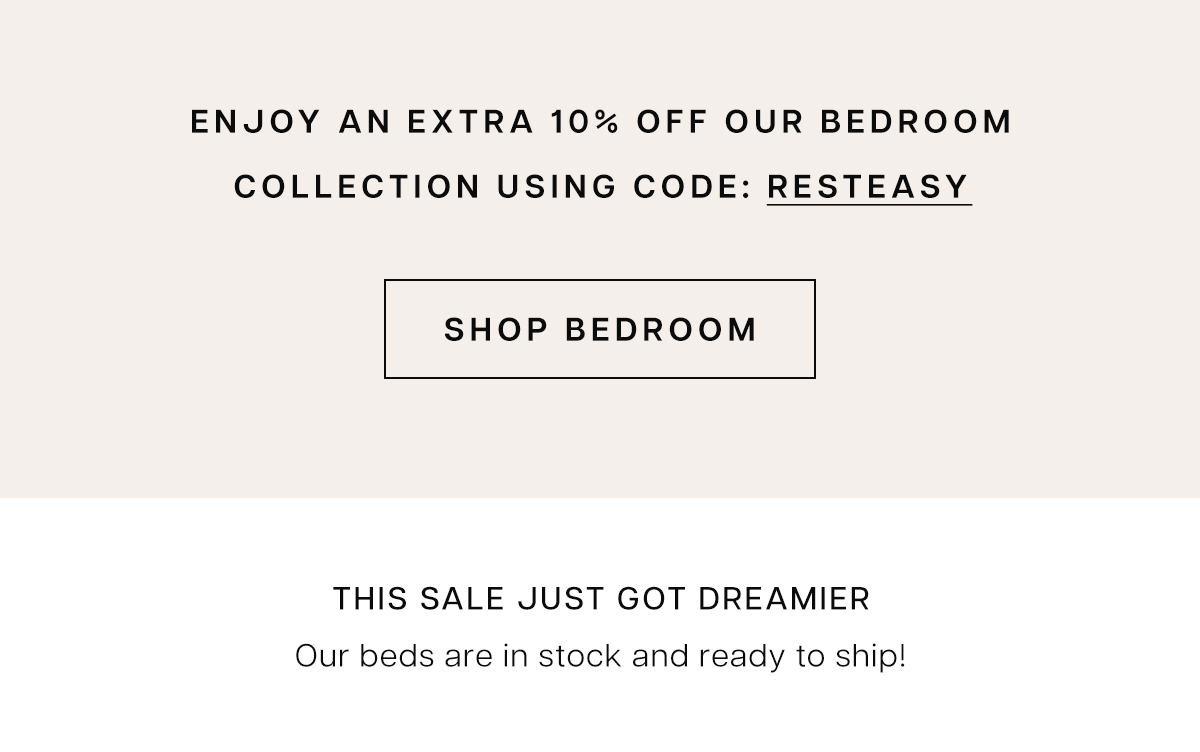Click the 'USING CODE:' text
The image size is (1200, 752).
click(625, 187)
